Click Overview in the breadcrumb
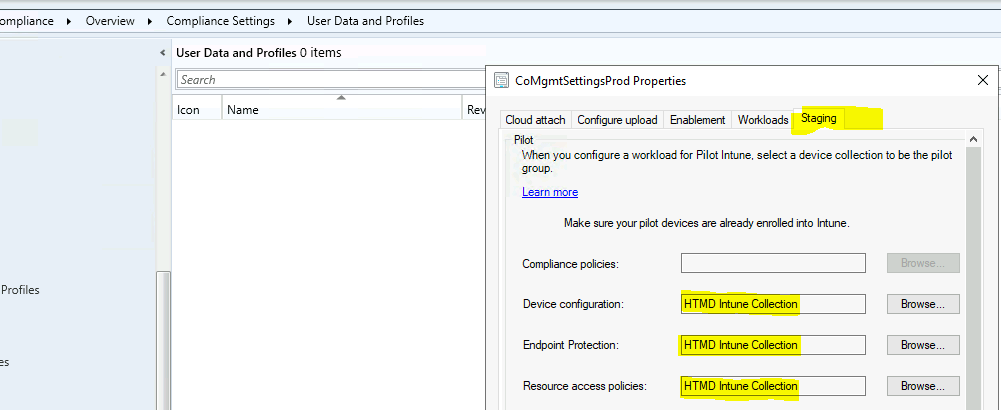 [x=110, y=21]
